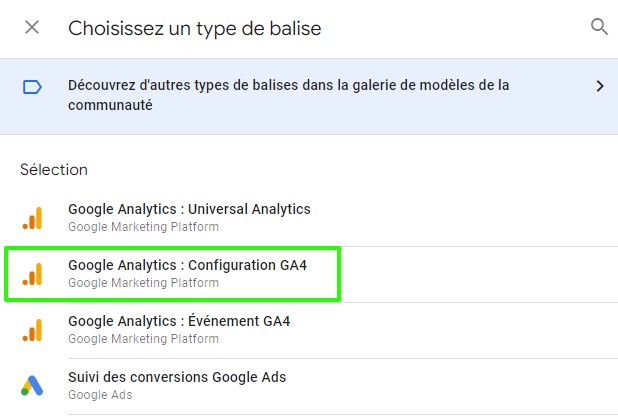The width and height of the screenshot is (618, 416).
Task: Click 'Google Ads' subtitle under conversion tracking
Action: (100, 395)
